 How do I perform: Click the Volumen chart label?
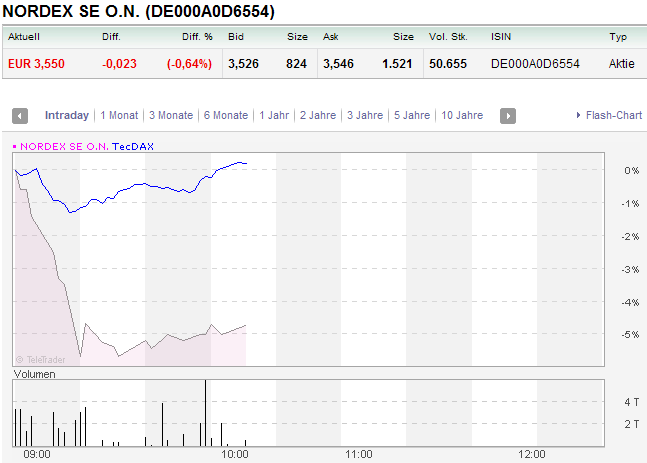click(35, 374)
